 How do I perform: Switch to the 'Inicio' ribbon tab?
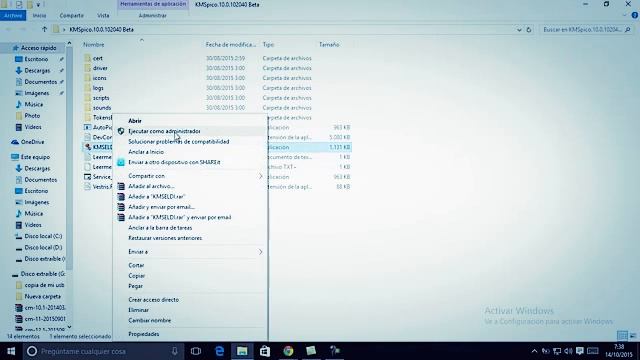(x=39, y=16)
